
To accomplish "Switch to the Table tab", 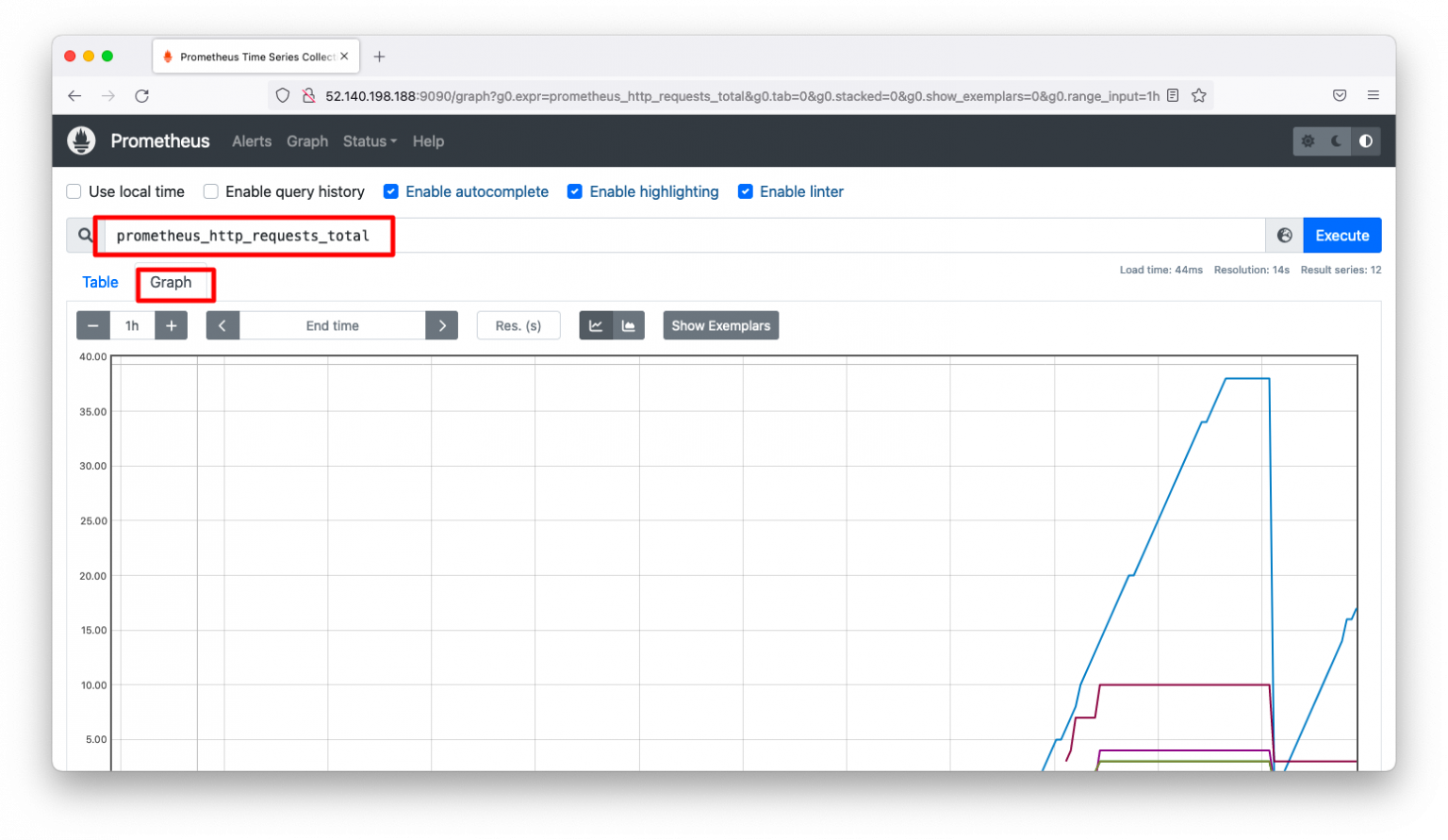I will 100,282.
